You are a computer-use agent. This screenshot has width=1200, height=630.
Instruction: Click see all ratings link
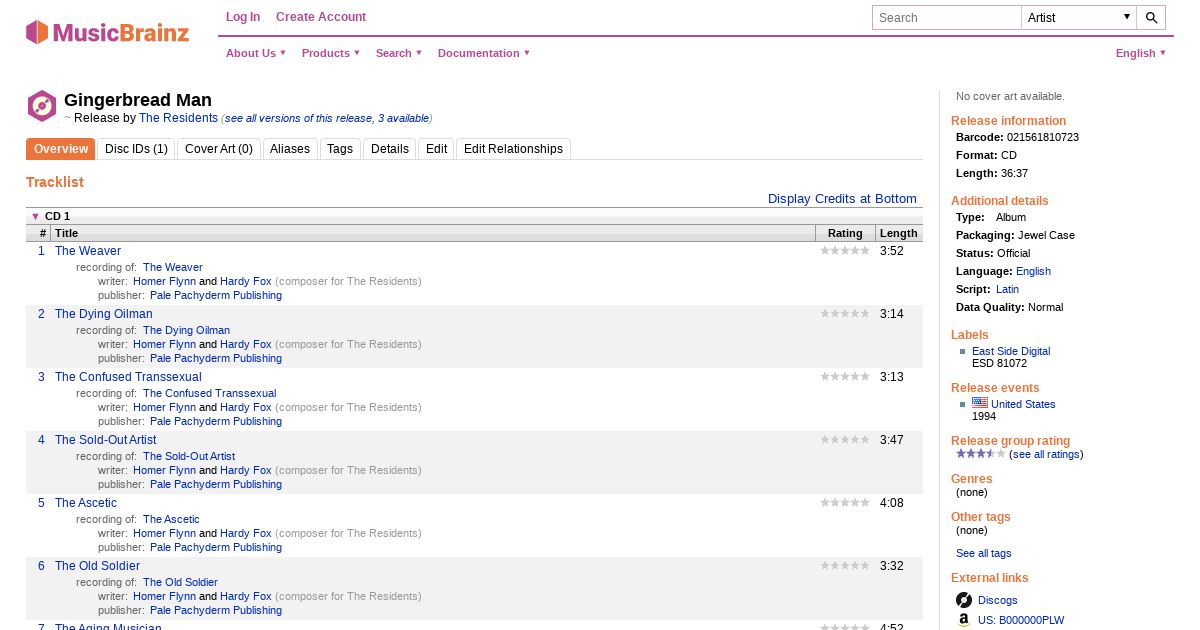pyautogui.click(x=1046, y=454)
